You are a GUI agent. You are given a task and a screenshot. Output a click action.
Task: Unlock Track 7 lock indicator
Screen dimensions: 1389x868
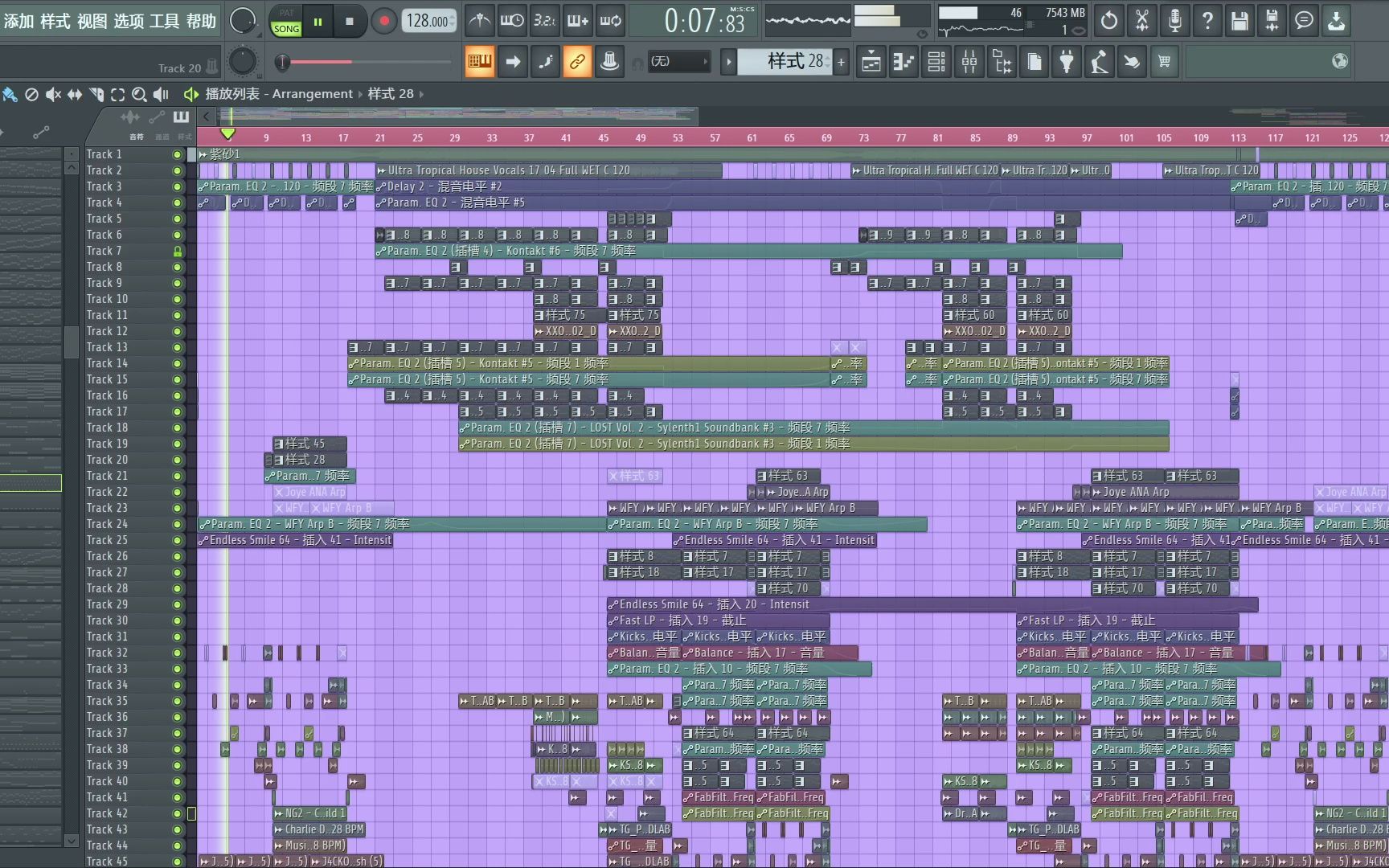177,251
